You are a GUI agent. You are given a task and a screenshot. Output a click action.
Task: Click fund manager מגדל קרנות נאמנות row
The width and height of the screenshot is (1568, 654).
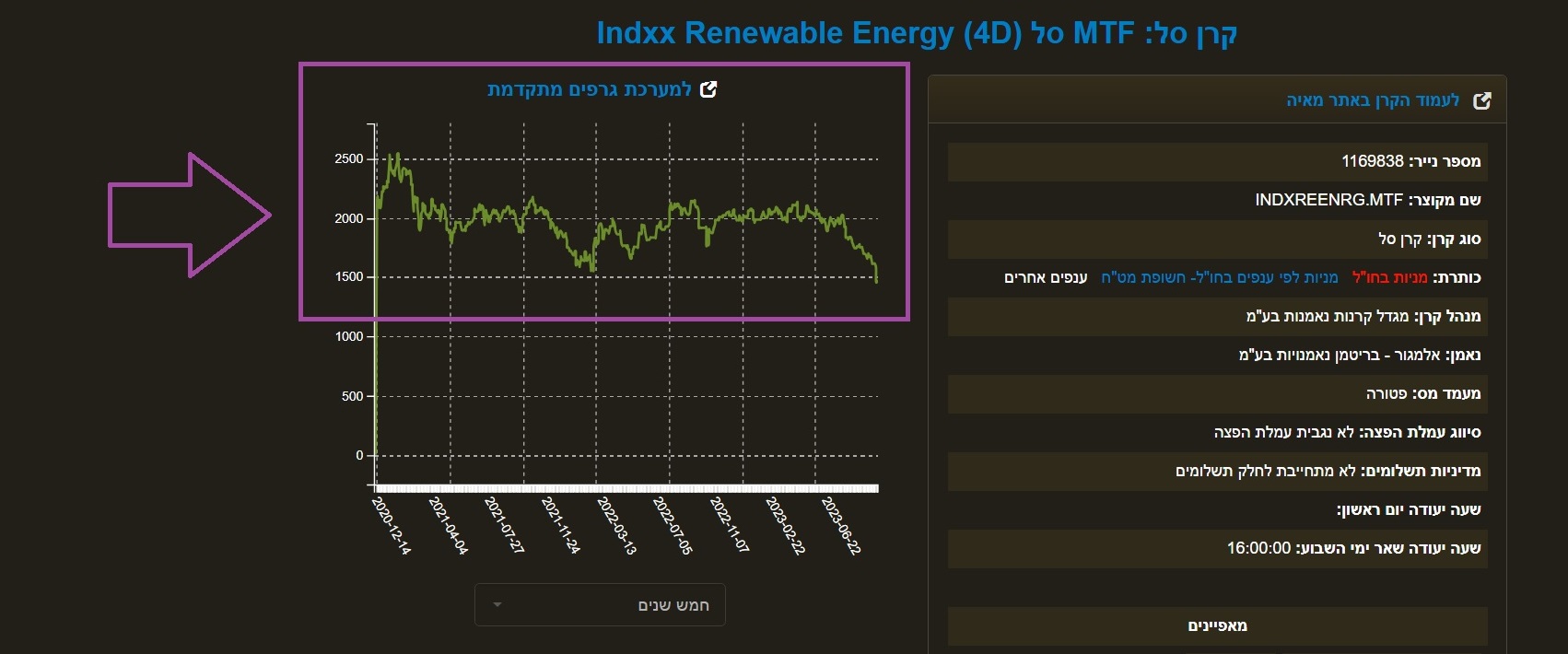1217,316
